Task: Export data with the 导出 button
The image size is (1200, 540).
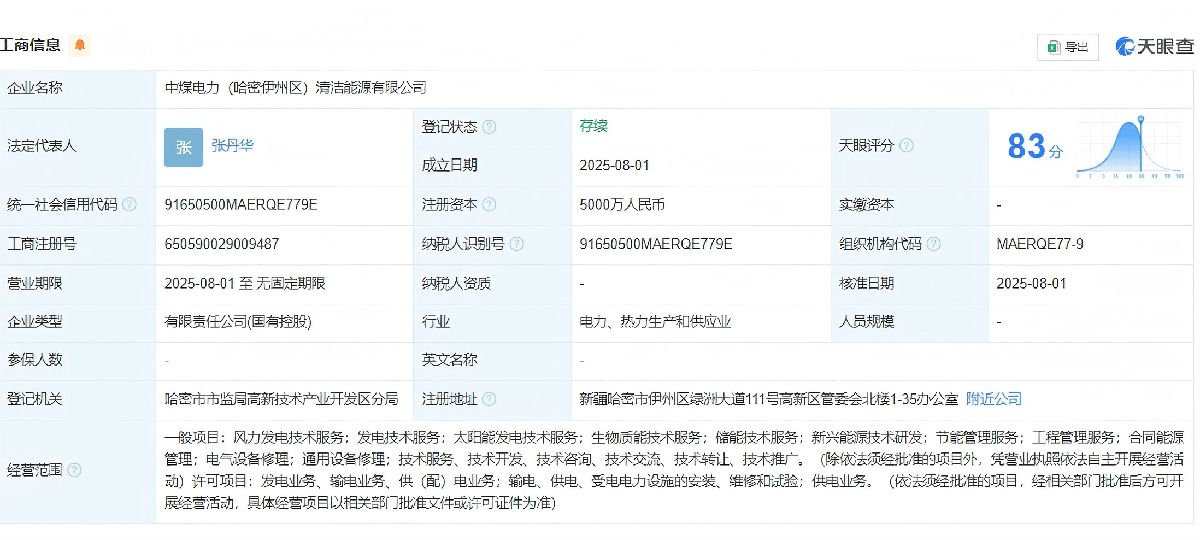Action: pos(1067,47)
